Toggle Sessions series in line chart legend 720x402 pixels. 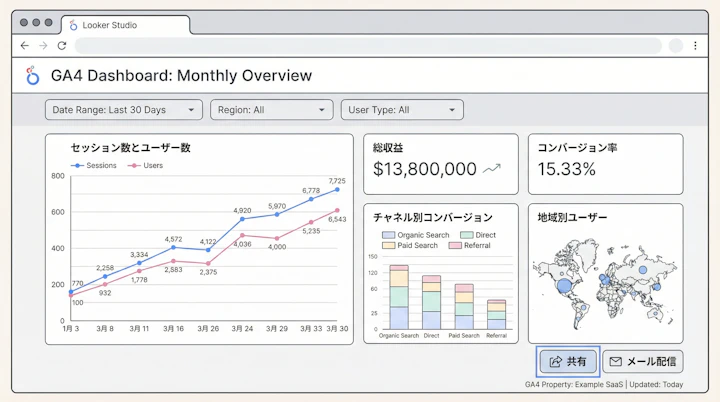(x=94, y=165)
